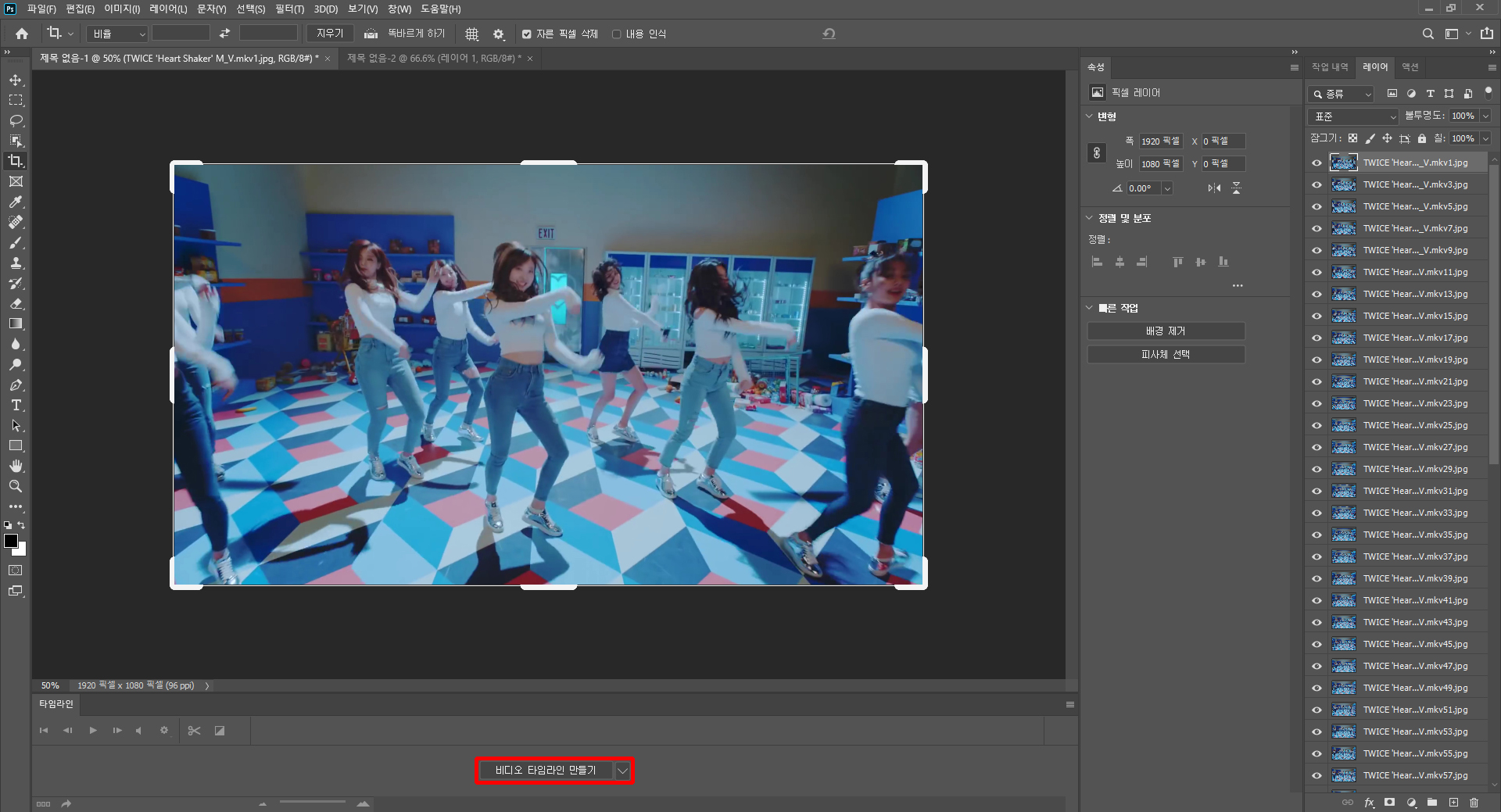Create a new layer group folder

coord(1432,803)
